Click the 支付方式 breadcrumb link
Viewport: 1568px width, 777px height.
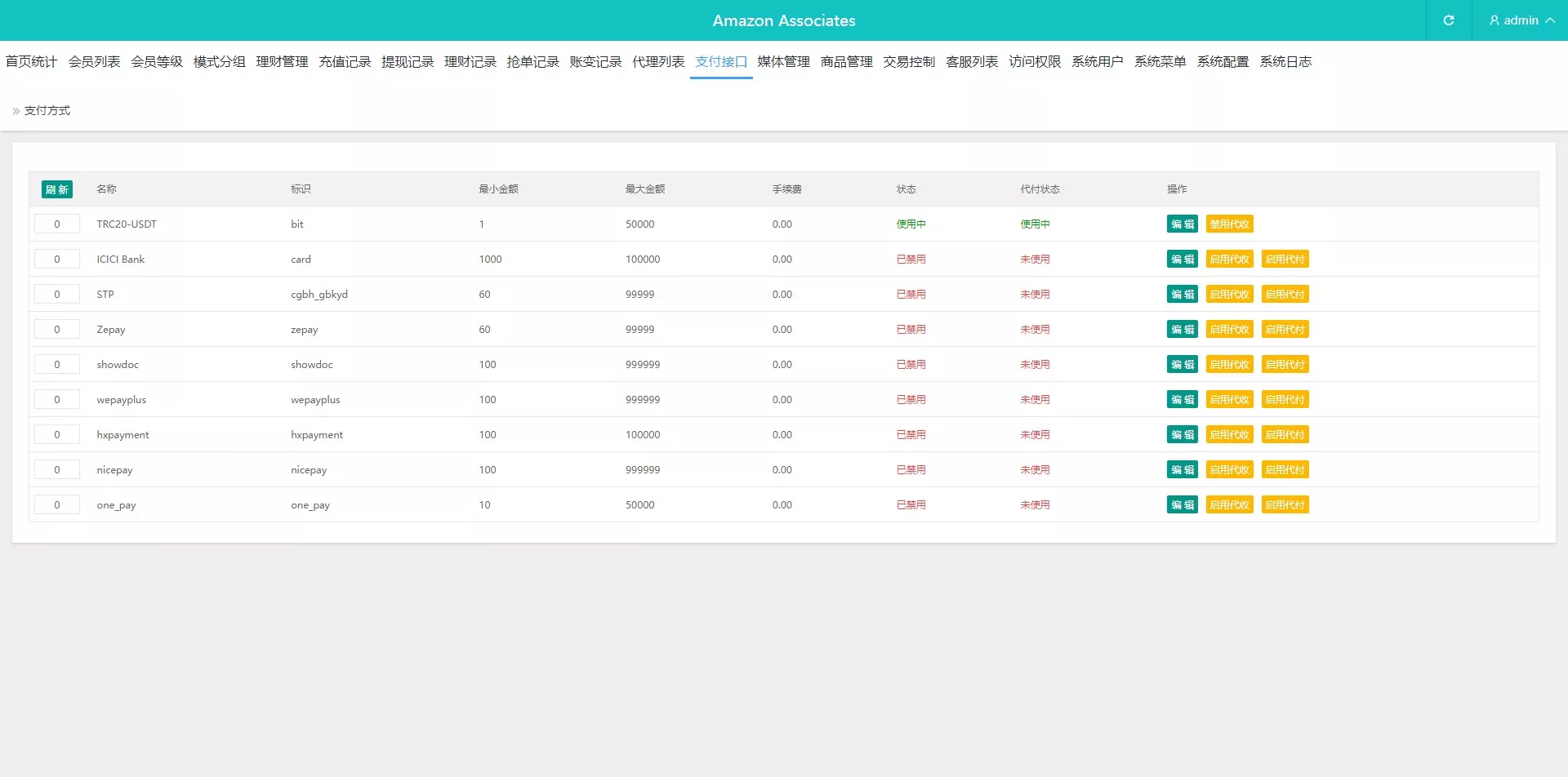[47, 111]
